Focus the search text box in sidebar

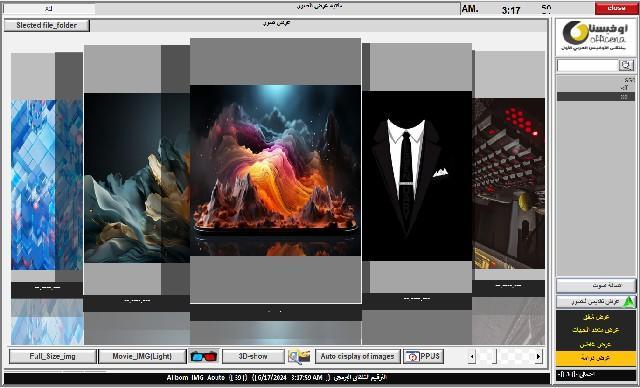click(588, 65)
